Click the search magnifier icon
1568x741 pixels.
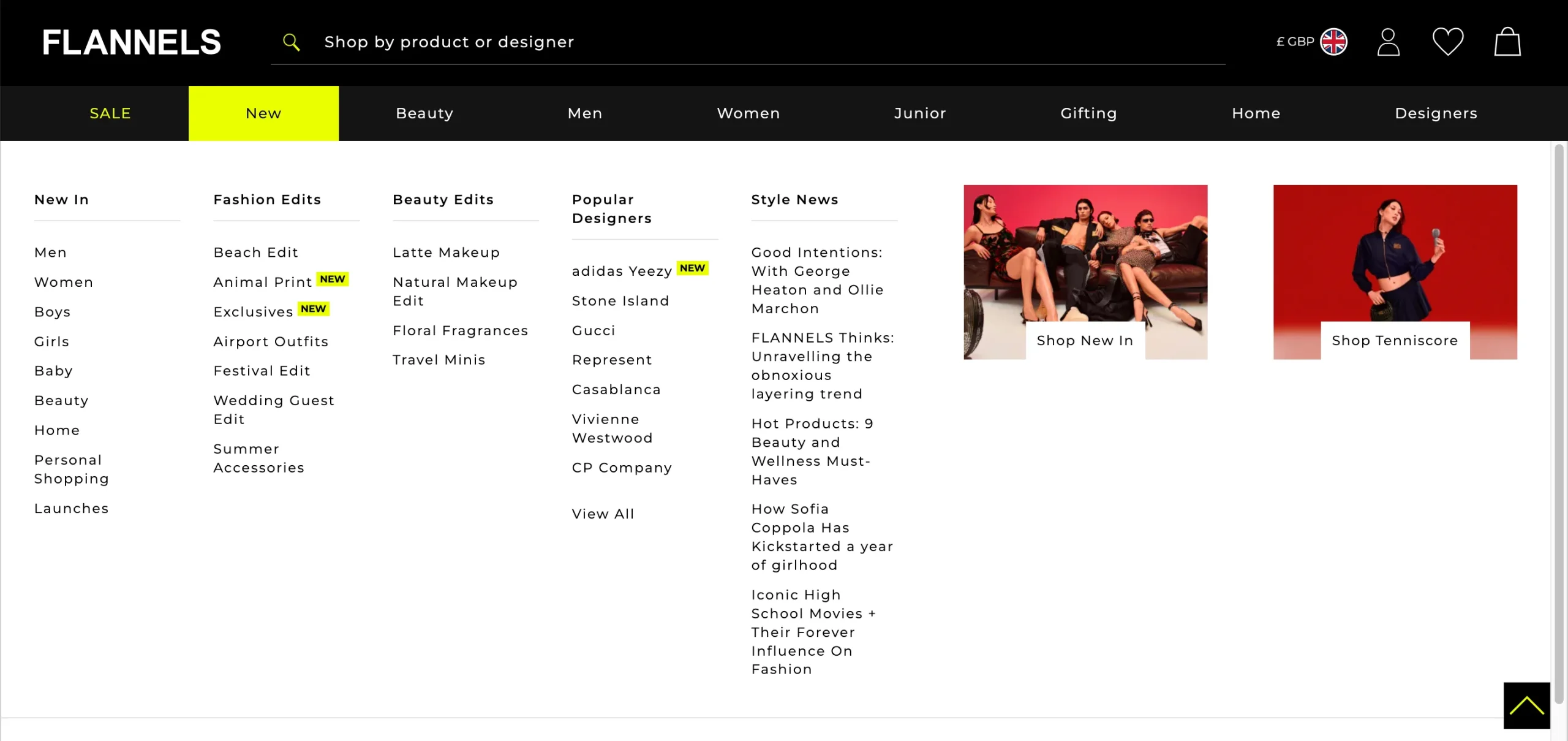(292, 42)
